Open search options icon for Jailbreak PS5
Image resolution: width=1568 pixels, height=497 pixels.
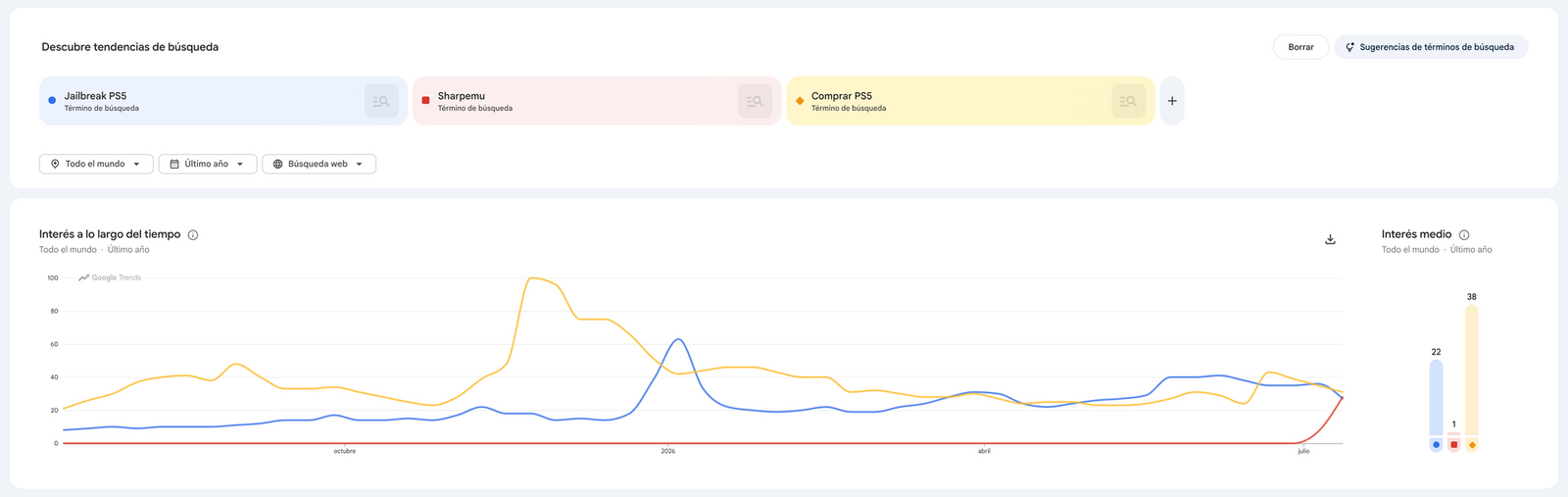(x=381, y=101)
